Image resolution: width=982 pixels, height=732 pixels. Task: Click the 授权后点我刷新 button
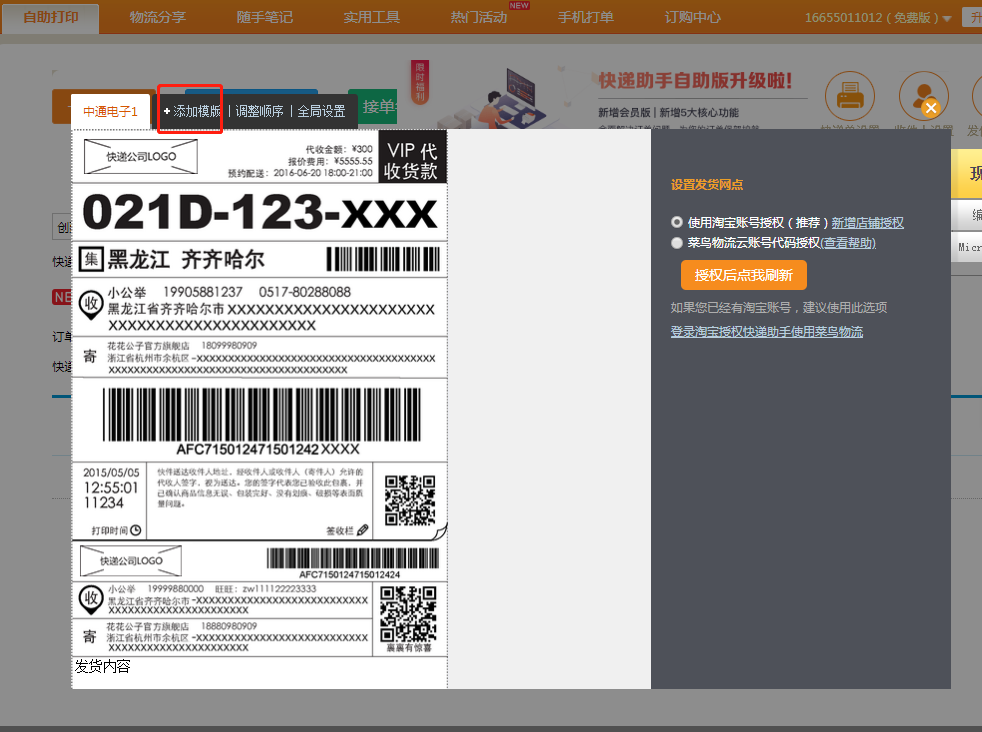point(743,275)
